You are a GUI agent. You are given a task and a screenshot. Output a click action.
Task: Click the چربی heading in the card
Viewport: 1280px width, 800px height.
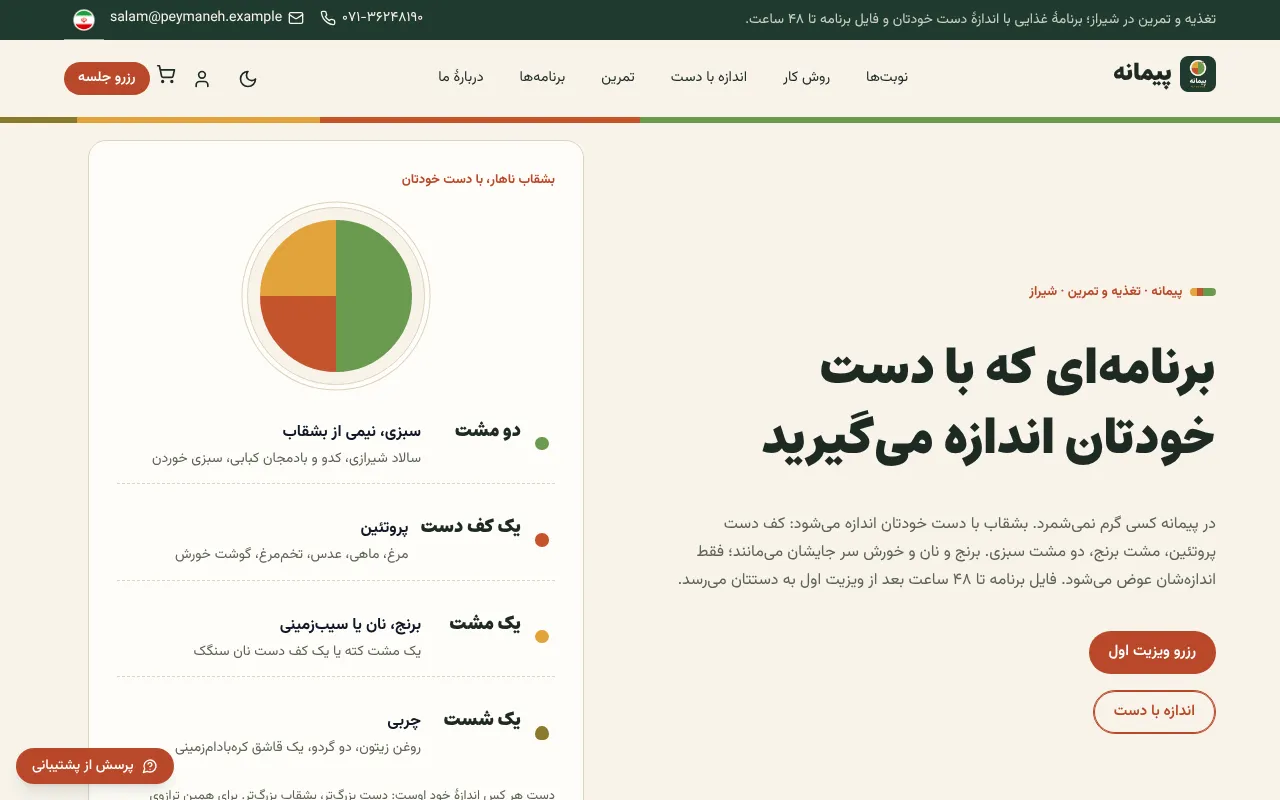tap(404, 721)
